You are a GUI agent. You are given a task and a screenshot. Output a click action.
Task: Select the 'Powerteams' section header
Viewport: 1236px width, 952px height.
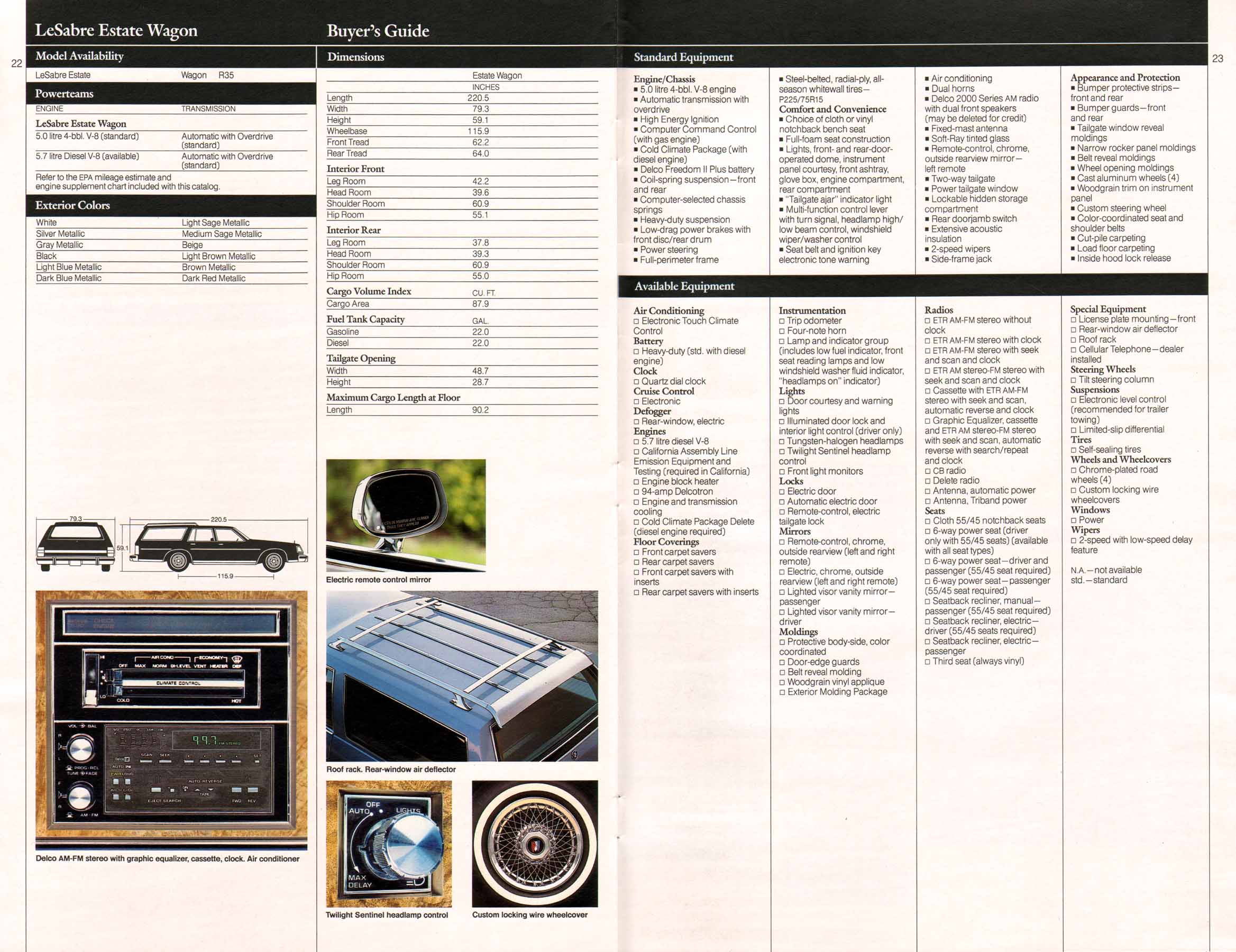[x=64, y=94]
